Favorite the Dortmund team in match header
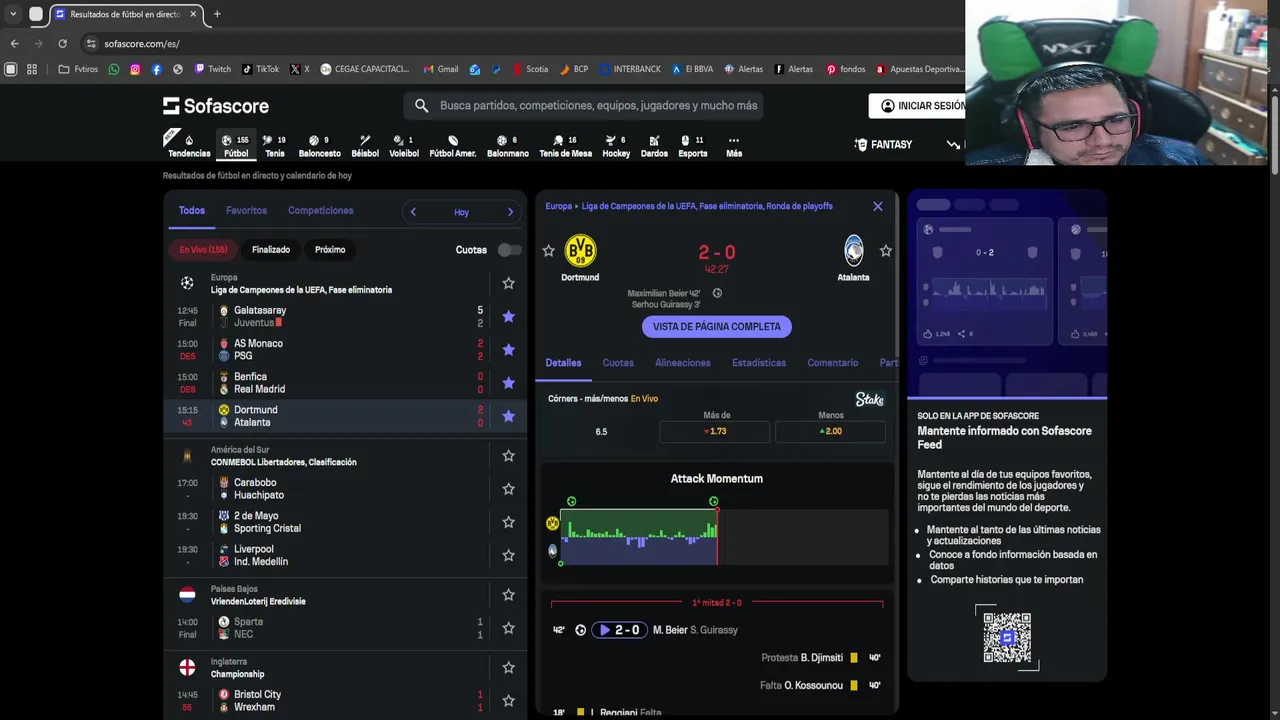 548,251
